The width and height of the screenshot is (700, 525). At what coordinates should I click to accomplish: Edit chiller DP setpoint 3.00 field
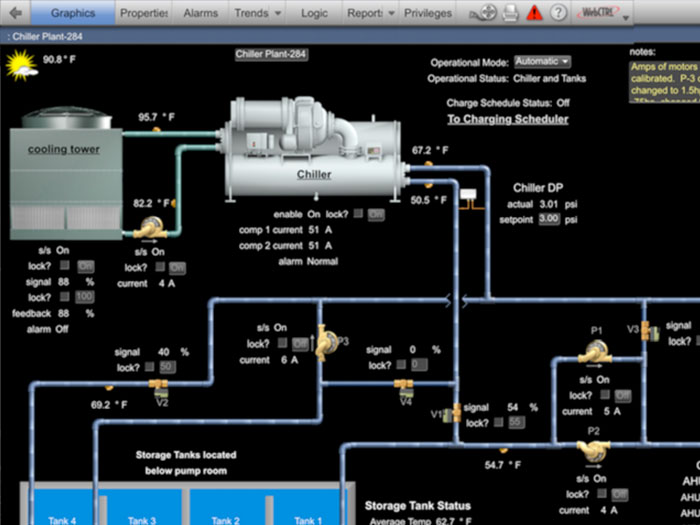click(x=549, y=219)
